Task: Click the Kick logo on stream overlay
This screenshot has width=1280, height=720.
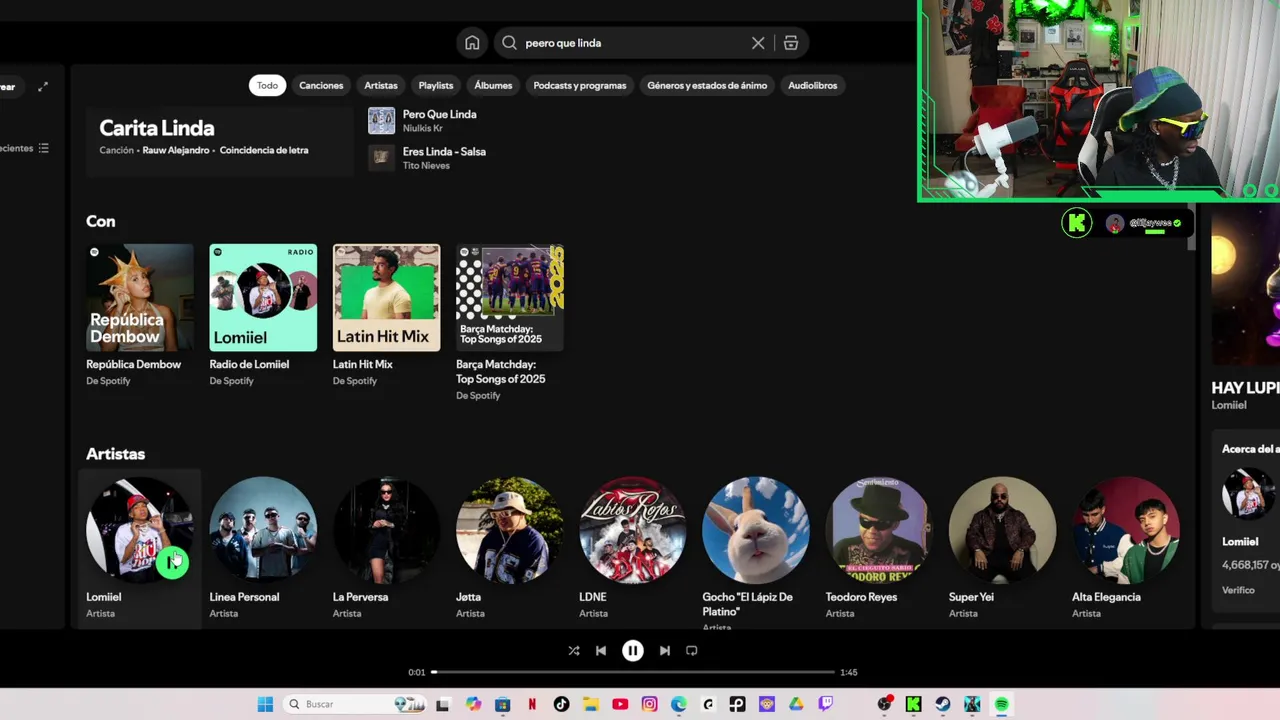Action: (1077, 223)
